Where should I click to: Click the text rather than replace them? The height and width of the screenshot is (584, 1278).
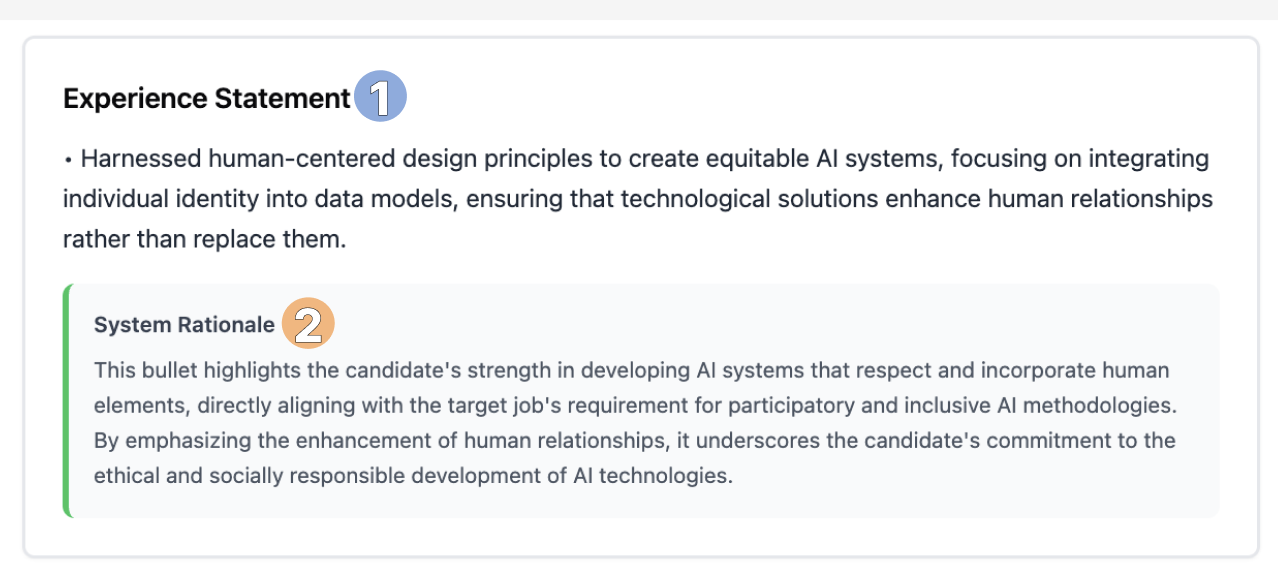(204, 240)
